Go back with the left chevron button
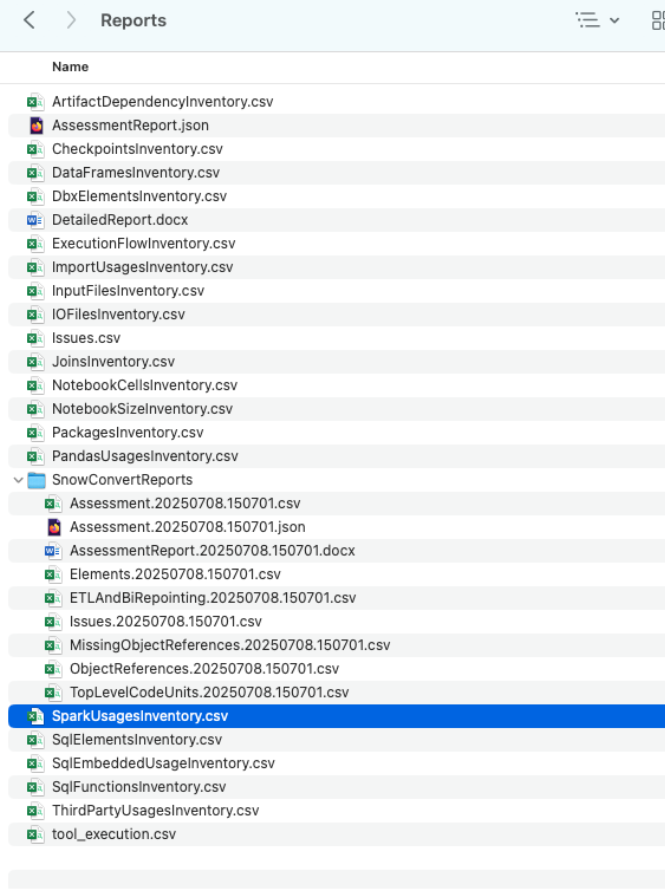The image size is (665, 890). pyautogui.click(x=30, y=20)
